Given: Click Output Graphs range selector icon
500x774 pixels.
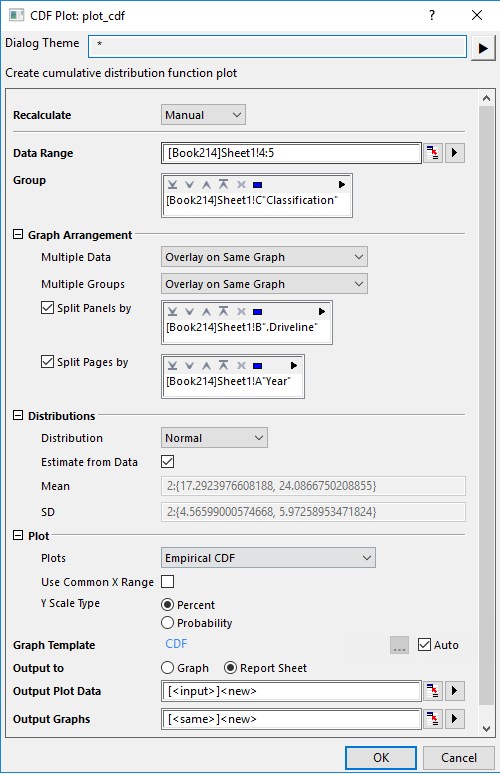Looking at the screenshot, I should click(x=433, y=719).
